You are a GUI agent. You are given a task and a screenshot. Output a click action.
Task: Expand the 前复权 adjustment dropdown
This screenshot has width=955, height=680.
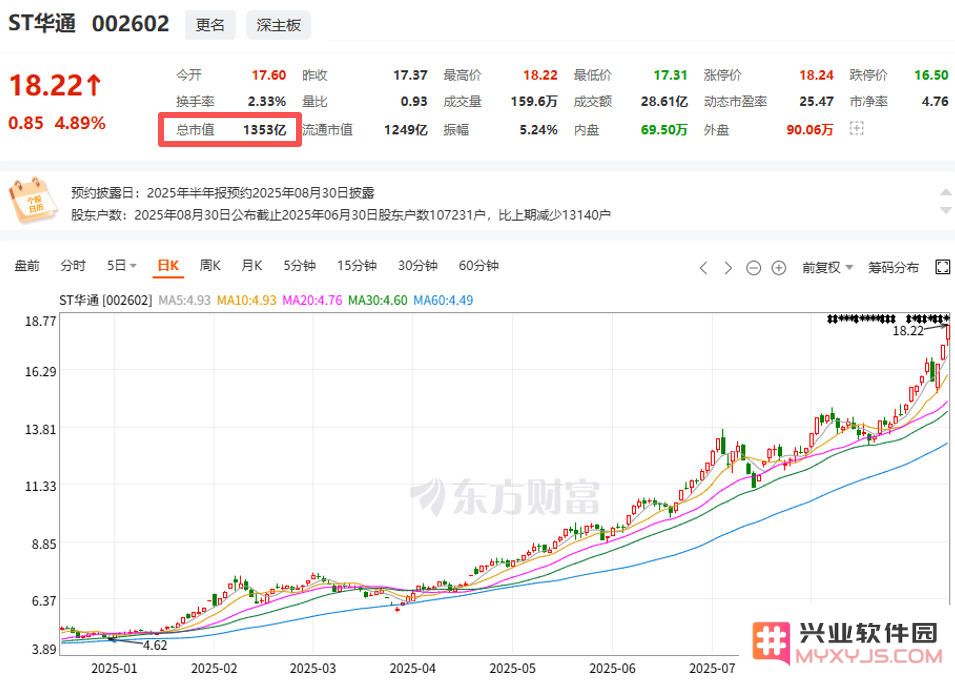[828, 267]
